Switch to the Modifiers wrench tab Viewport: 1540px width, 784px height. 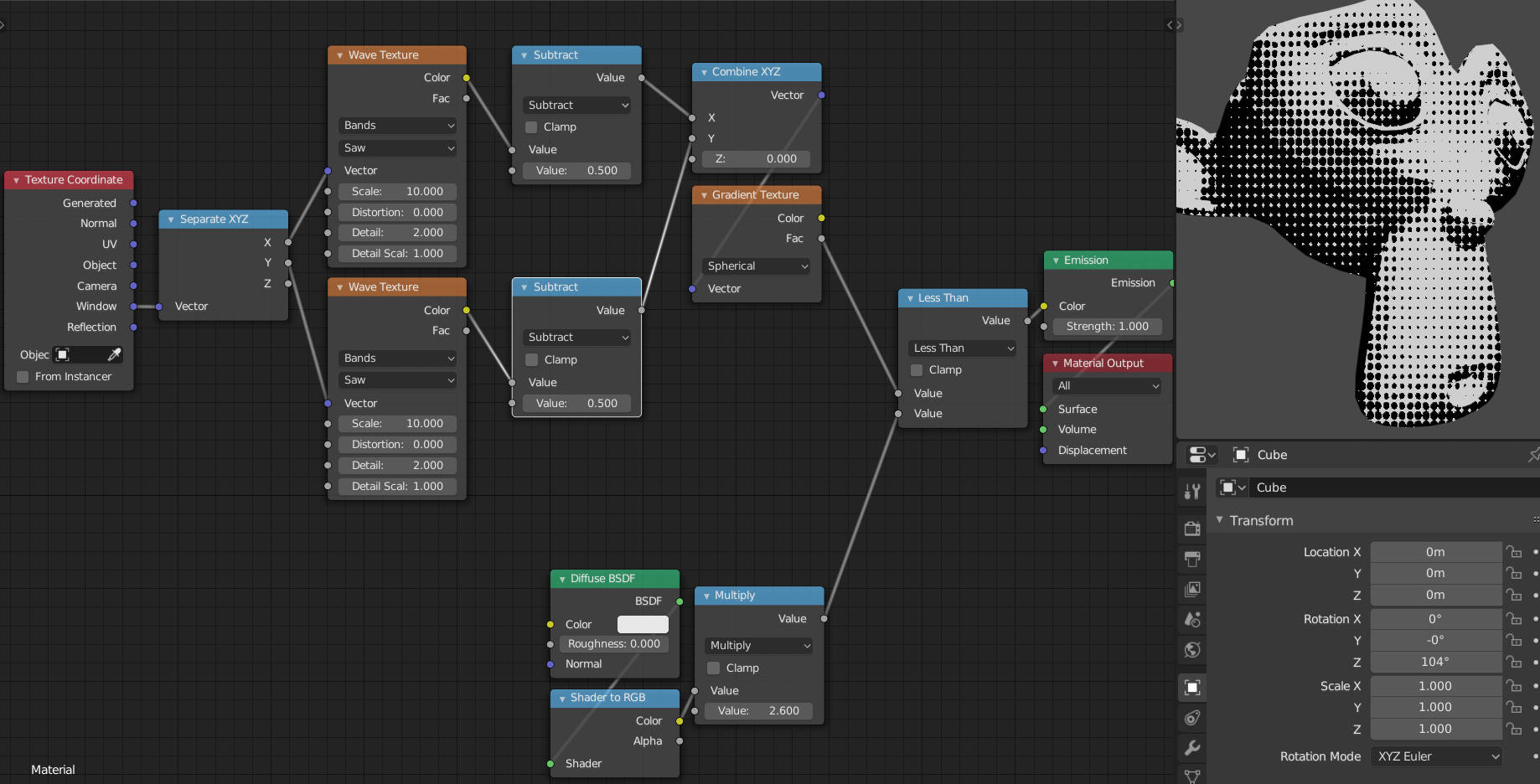[1192, 747]
